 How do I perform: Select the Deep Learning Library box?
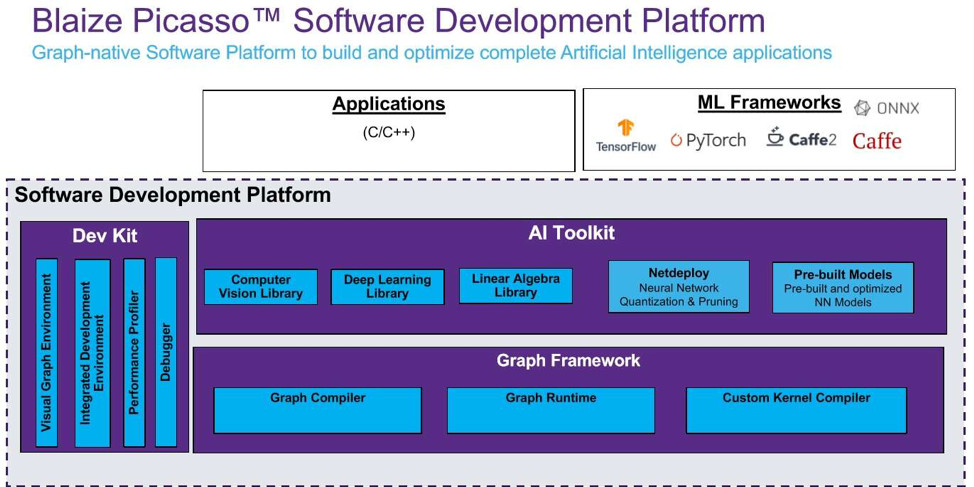(x=387, y=286)
